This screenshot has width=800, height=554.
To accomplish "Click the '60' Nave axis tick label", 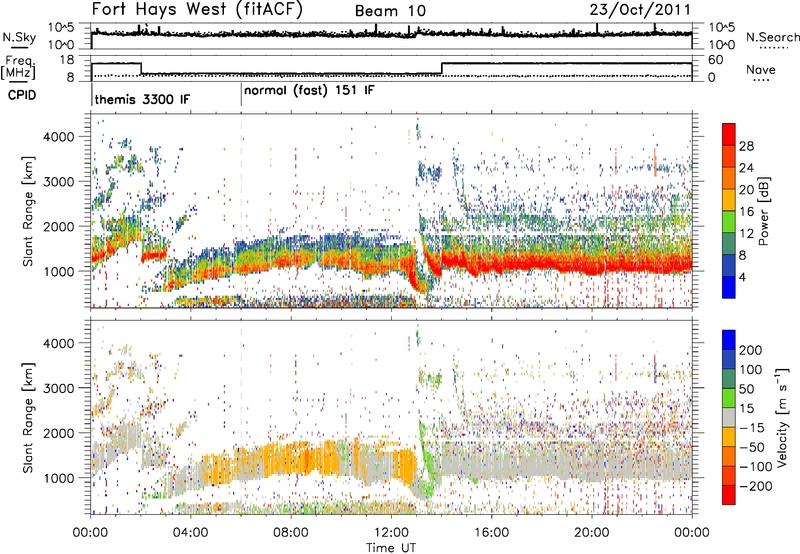I will pos(715,60).
